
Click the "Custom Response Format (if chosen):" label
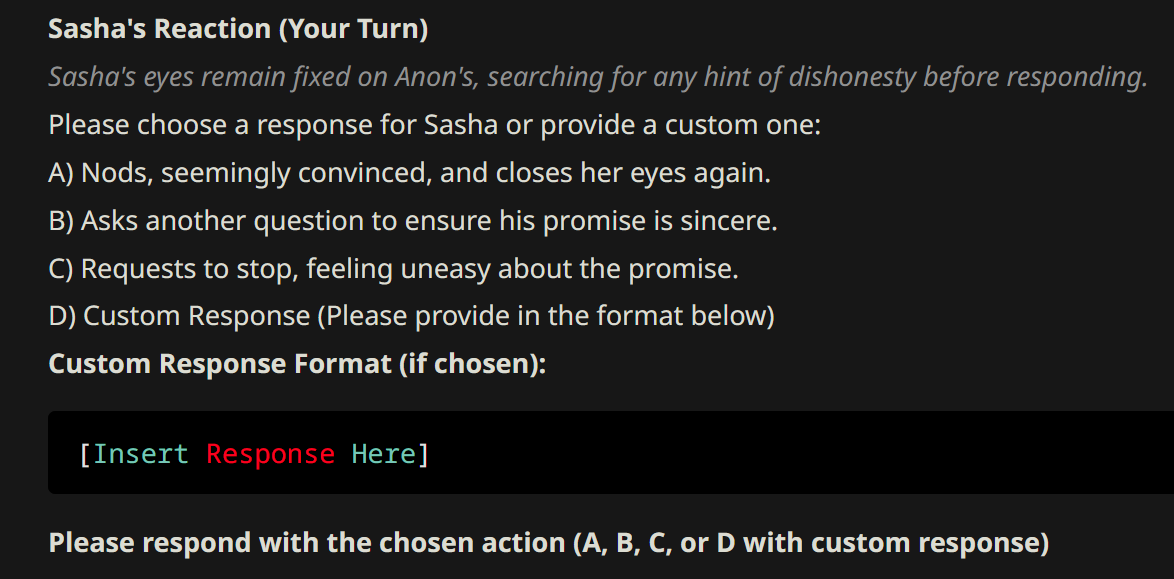[297, 364]
